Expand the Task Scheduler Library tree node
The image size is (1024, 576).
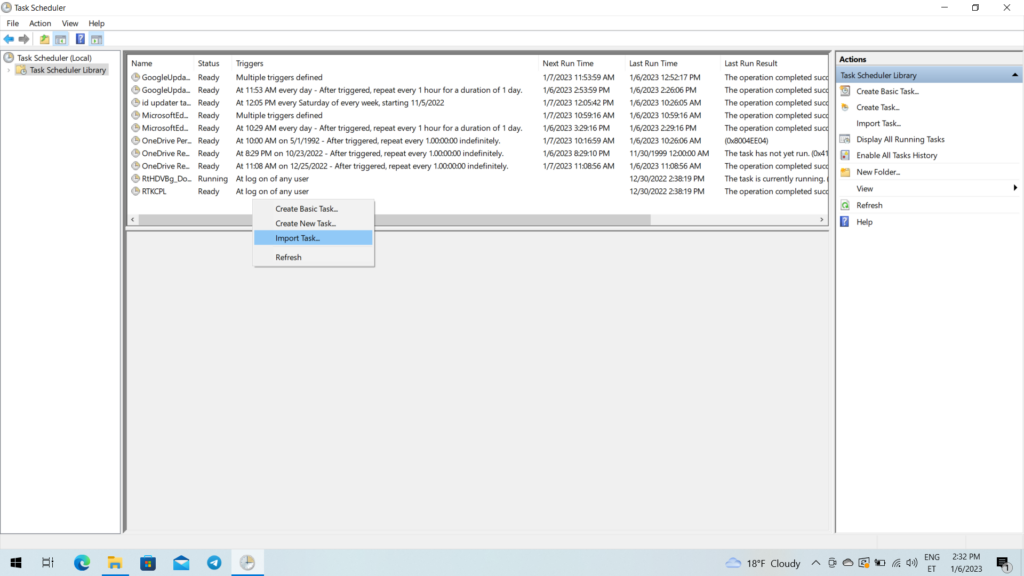(x=9, y=70)
